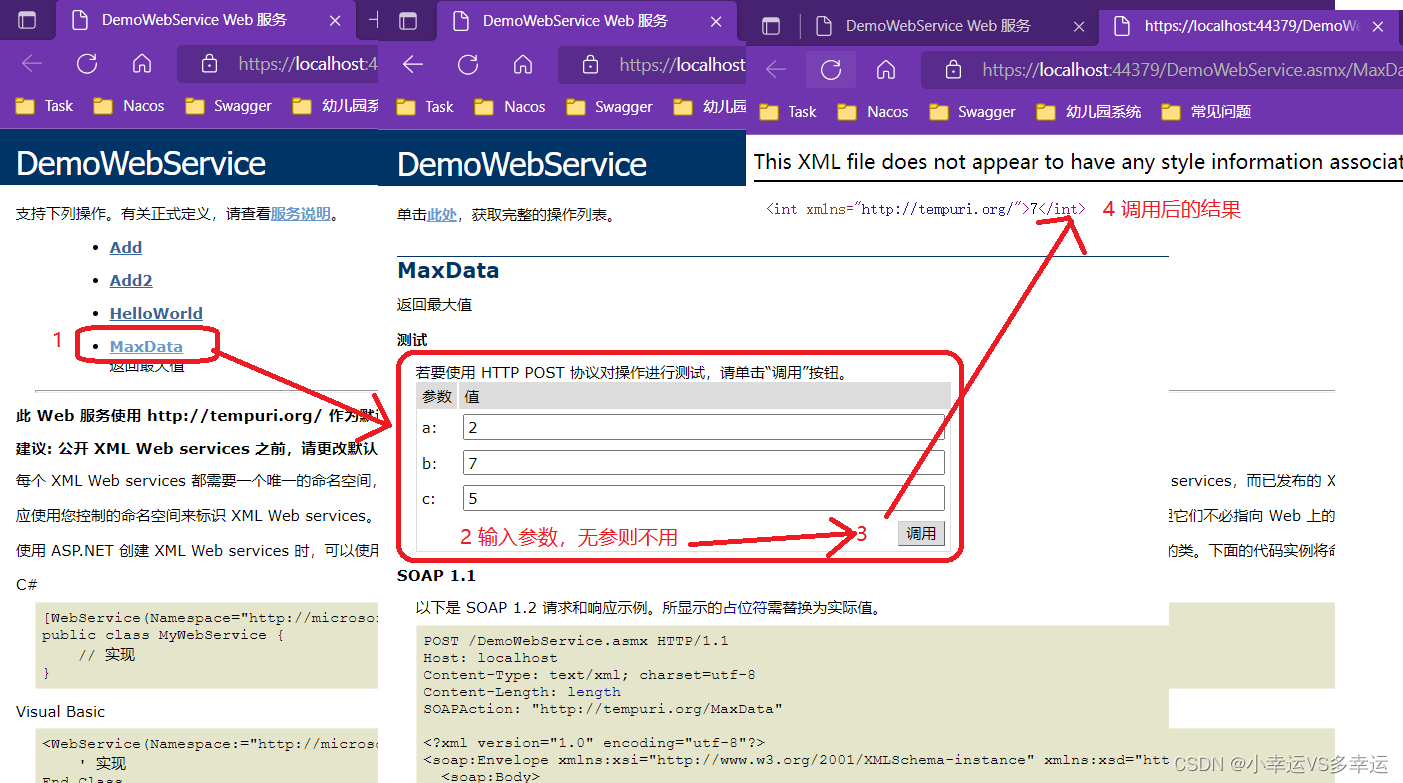The image size is (1403, 783).
Task: Click the parameter b input field containing 7
Action: [x=700, y=462]
